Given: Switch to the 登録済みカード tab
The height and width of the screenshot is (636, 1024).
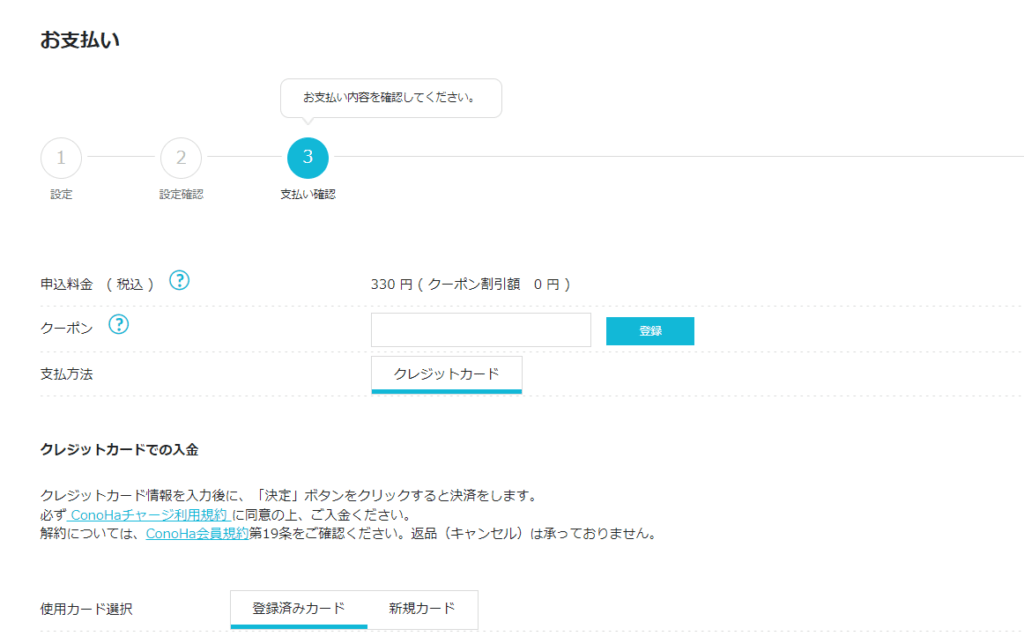Looking at the screenshot, I should tap(299, 608).
